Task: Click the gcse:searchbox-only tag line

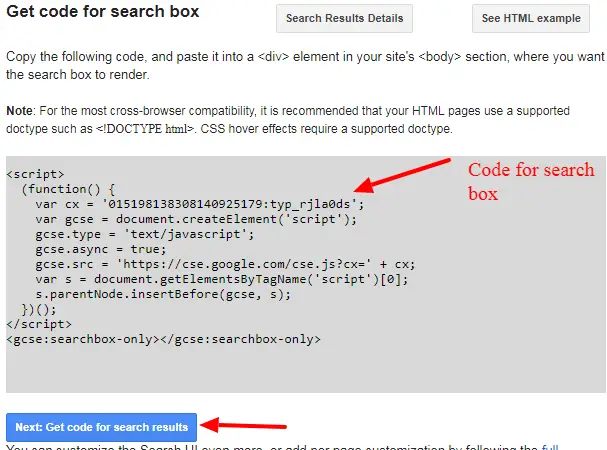Action: (x=163, y=339)
